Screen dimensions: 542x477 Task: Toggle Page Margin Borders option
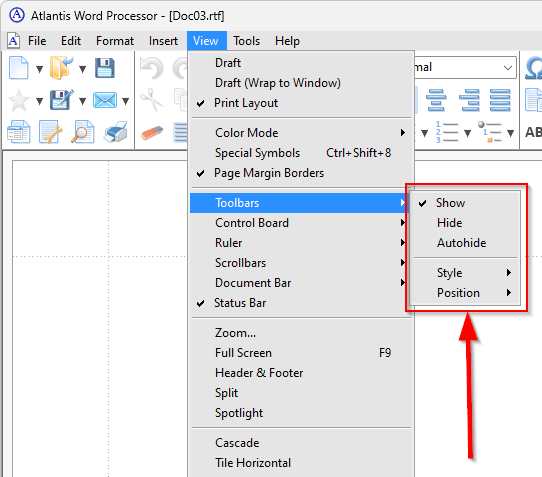301,173
